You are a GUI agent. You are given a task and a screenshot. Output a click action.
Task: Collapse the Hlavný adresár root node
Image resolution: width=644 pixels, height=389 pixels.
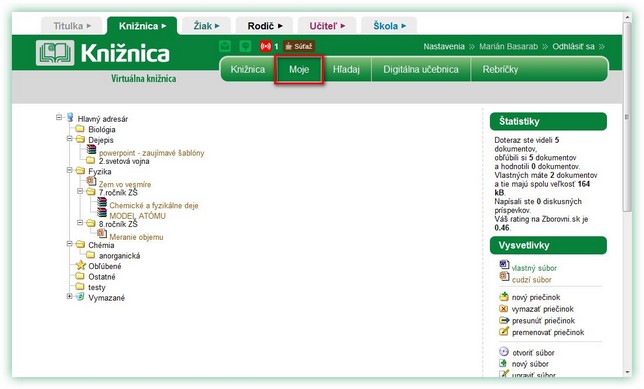(x=59, y=117)
